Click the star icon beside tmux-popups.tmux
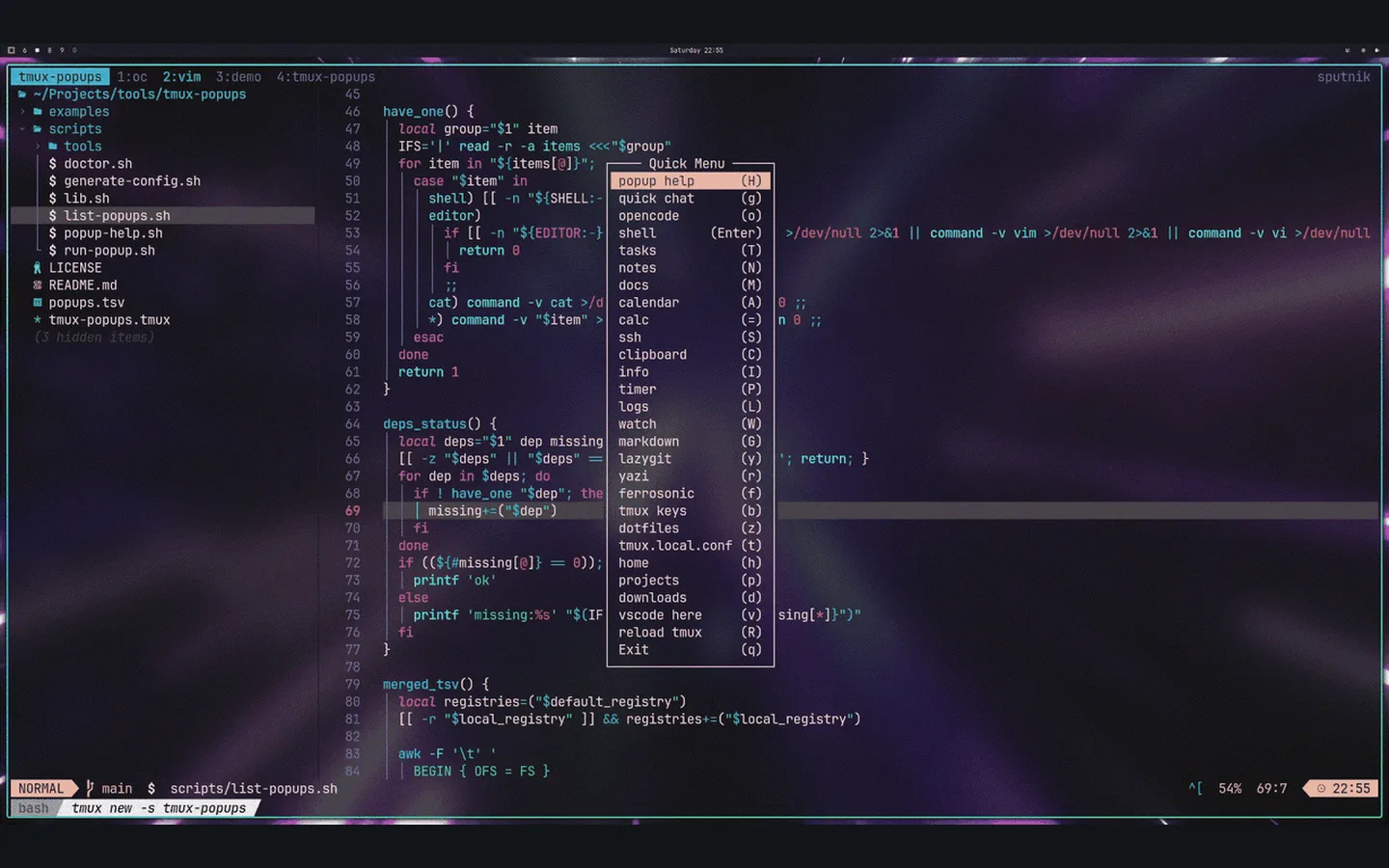This screenshot has height=868, width=1389. (38, 320)
